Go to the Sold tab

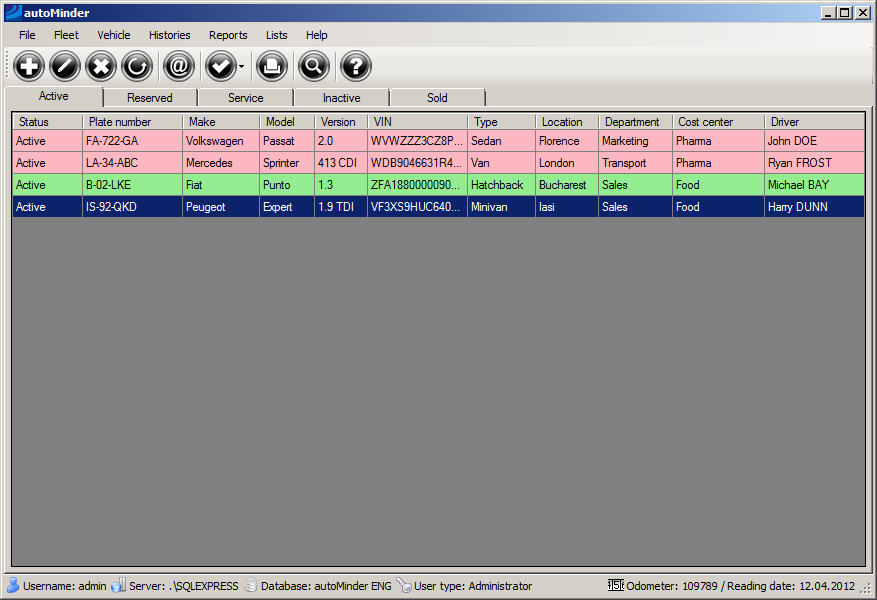point(437,98)
